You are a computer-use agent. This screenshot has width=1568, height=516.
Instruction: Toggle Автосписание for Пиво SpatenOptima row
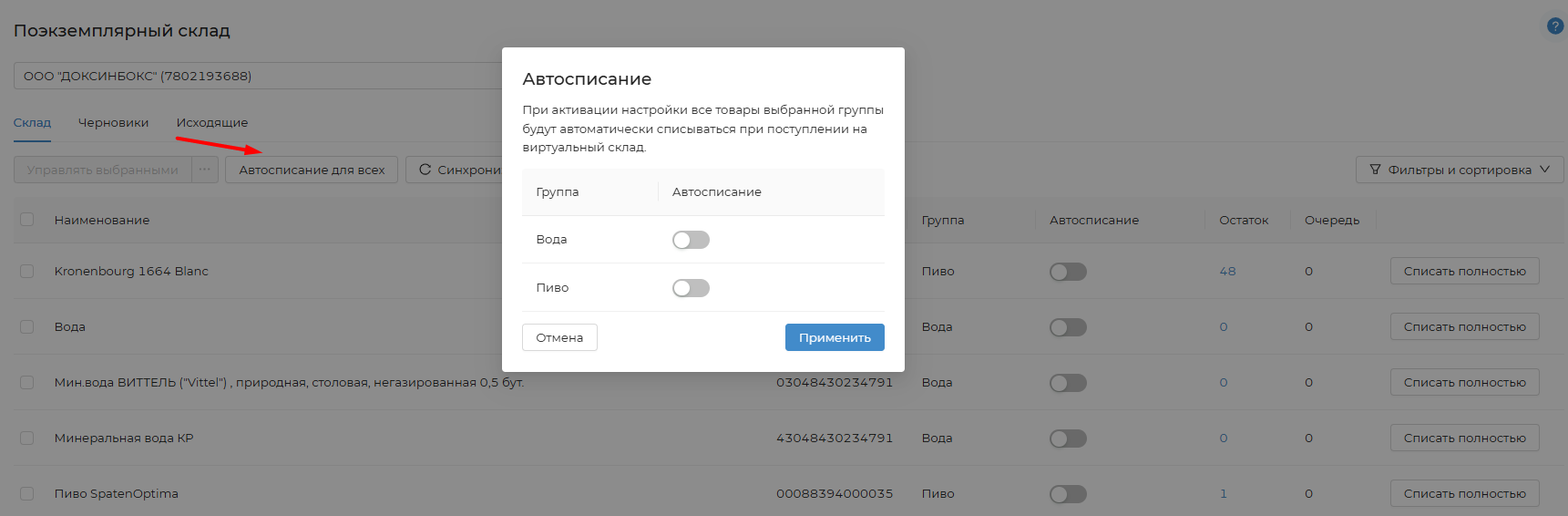(1068, 494)
